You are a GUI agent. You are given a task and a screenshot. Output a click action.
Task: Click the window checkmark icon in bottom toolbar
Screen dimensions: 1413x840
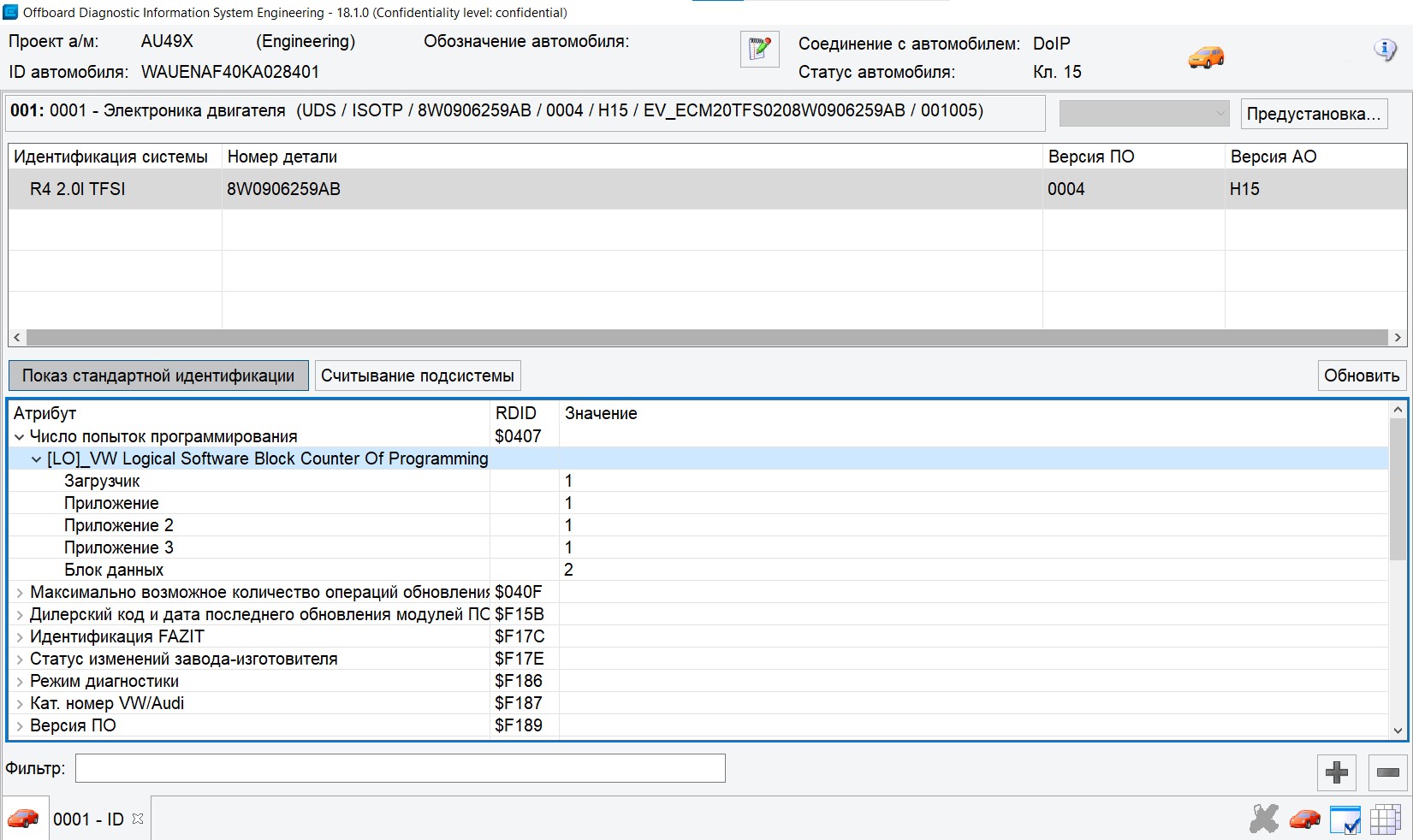click(1345, 819)
